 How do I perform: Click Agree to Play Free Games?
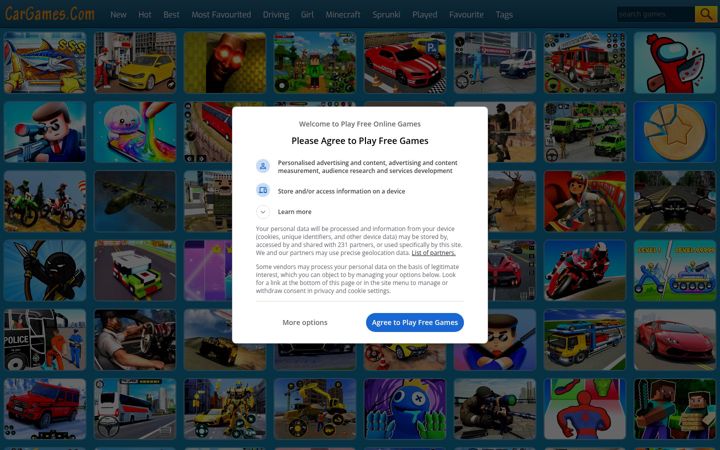(415, 322)
